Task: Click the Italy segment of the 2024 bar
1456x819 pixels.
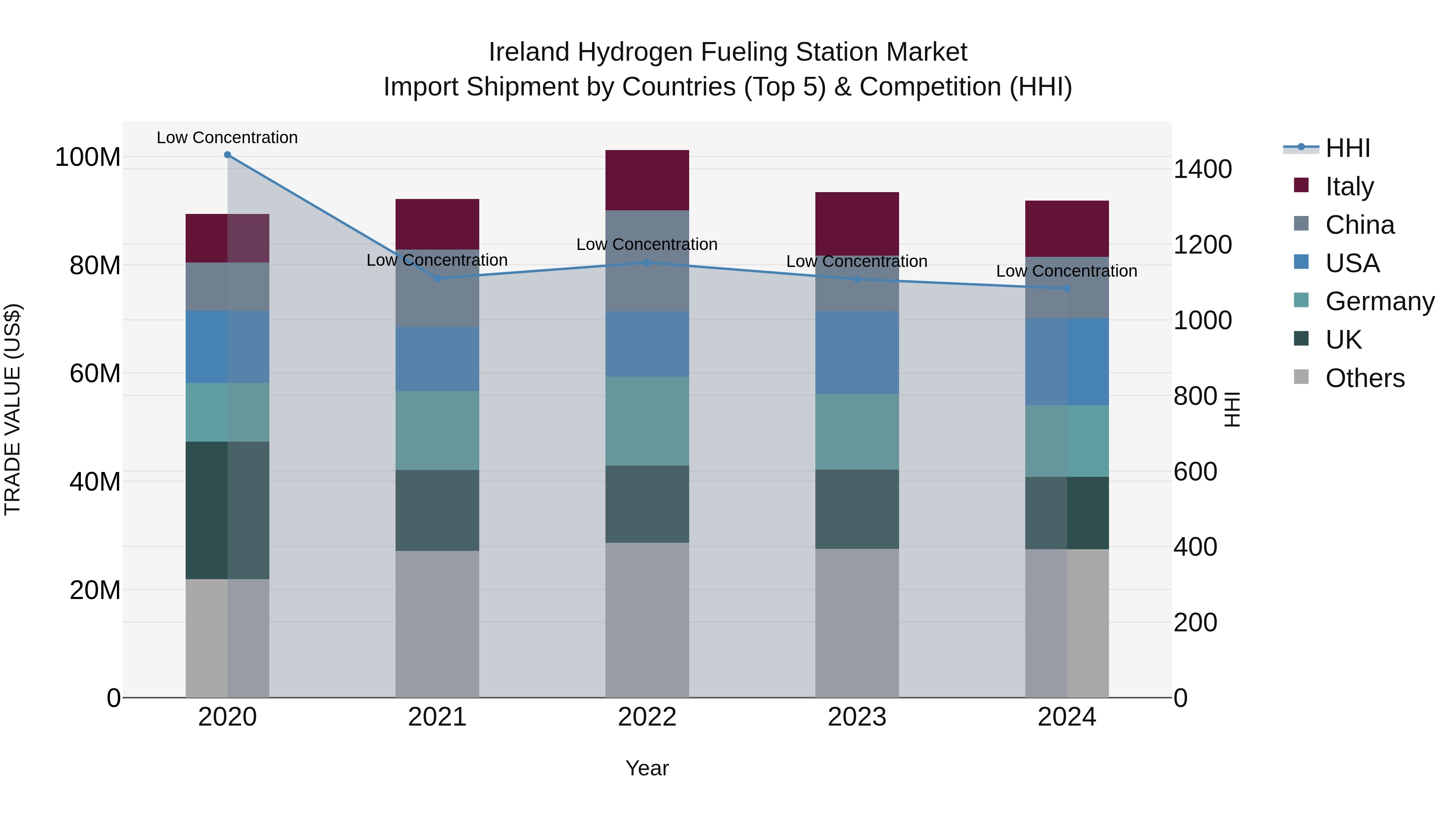Action: point(1067,229)
